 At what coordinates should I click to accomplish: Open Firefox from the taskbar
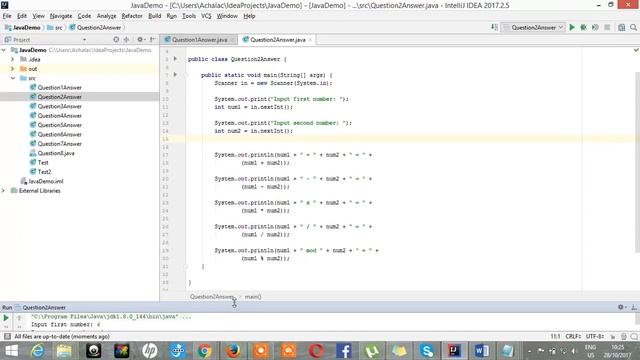click(x=233, y=351)
